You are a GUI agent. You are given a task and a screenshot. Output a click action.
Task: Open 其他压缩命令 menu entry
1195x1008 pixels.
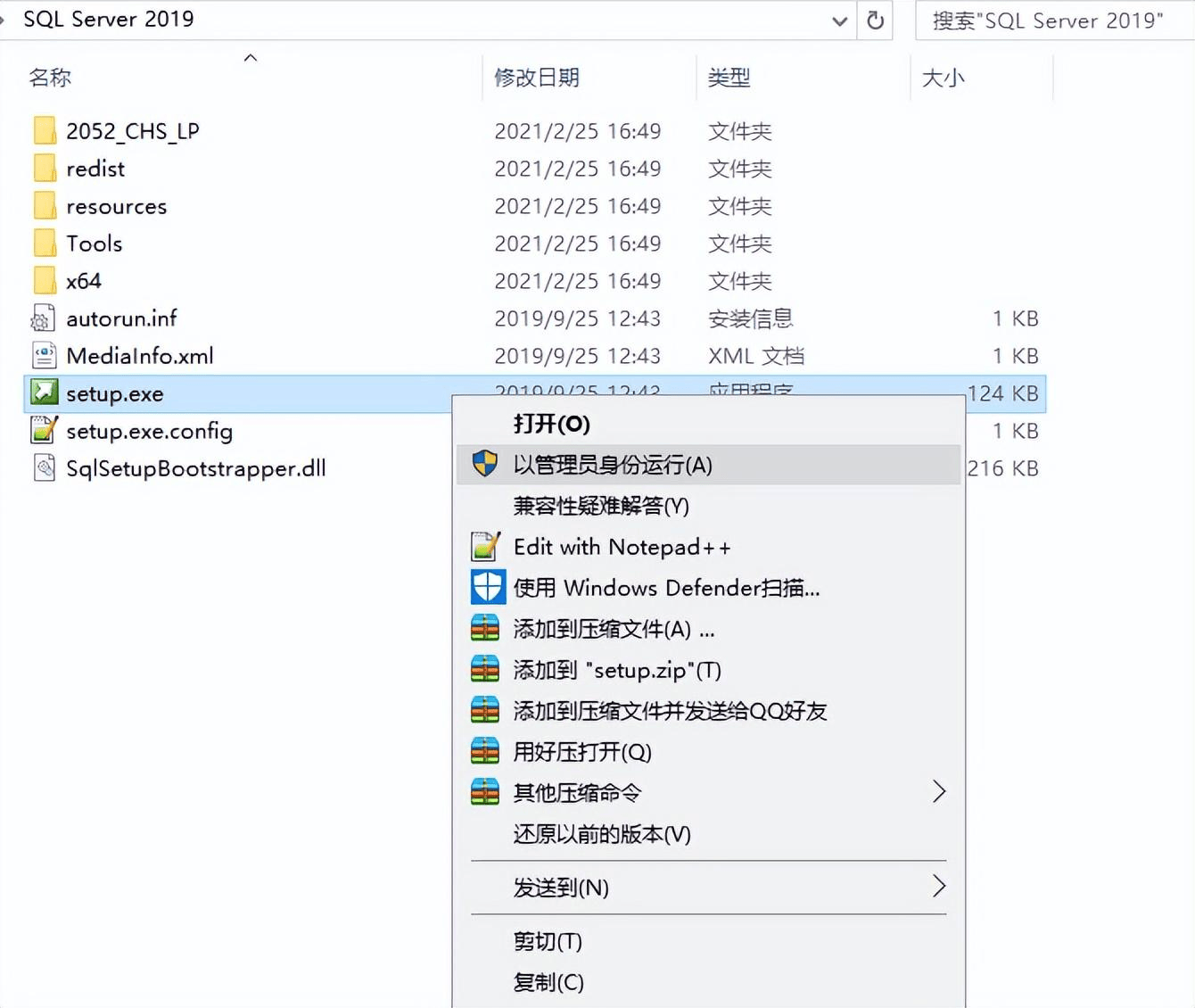point(709,793)
